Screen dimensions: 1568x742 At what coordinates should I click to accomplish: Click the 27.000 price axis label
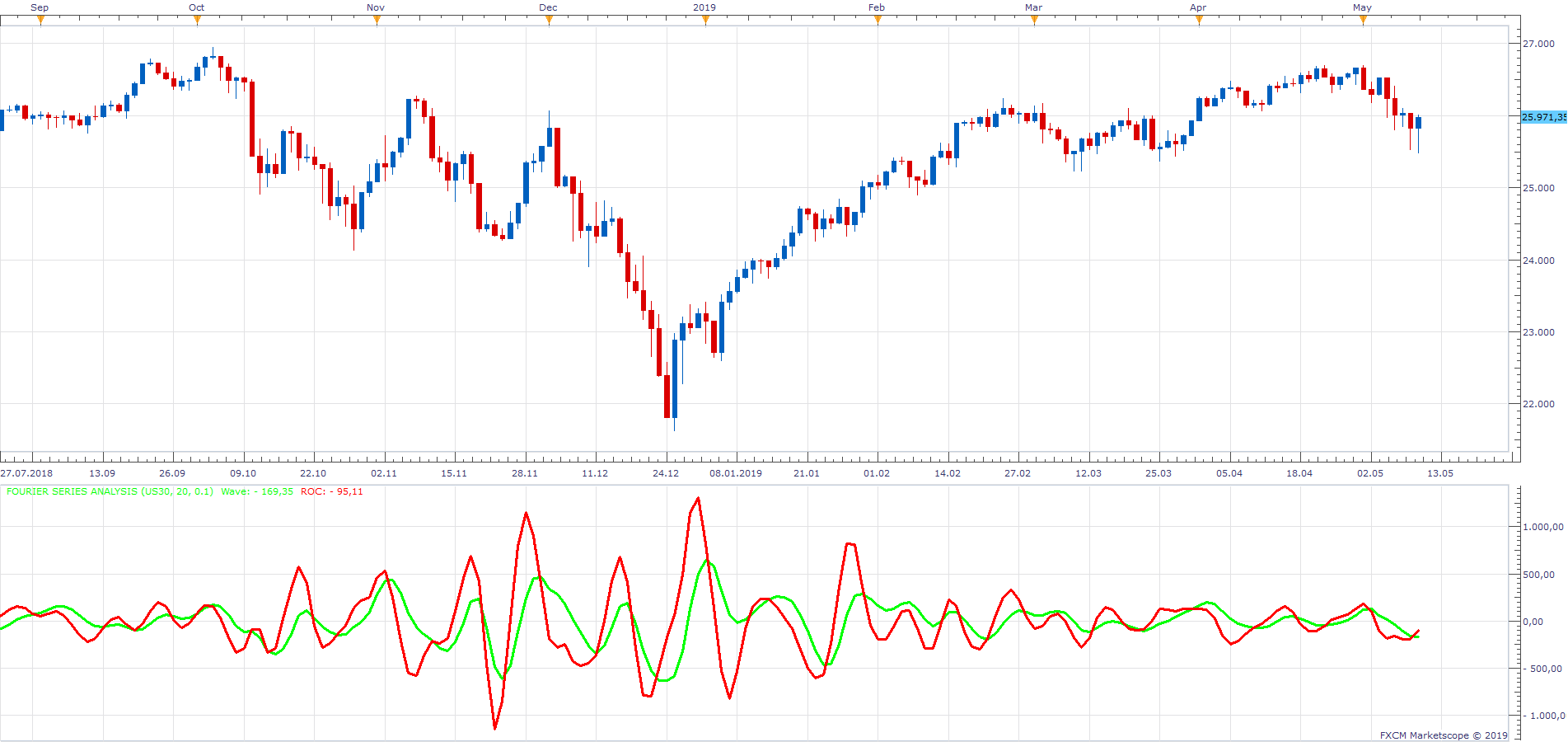pyautogui.click(x=1538, y=44)
